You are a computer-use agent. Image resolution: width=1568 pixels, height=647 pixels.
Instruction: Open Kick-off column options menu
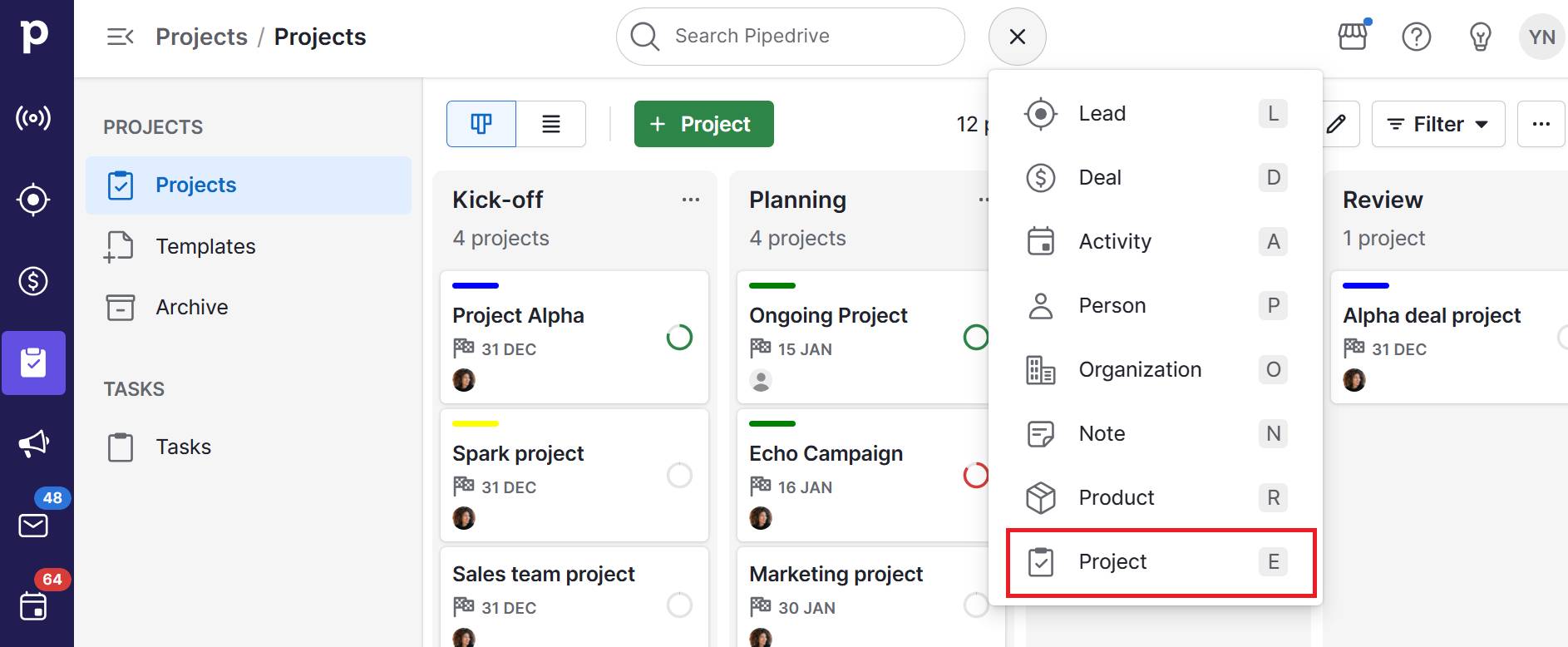point(691,200)
